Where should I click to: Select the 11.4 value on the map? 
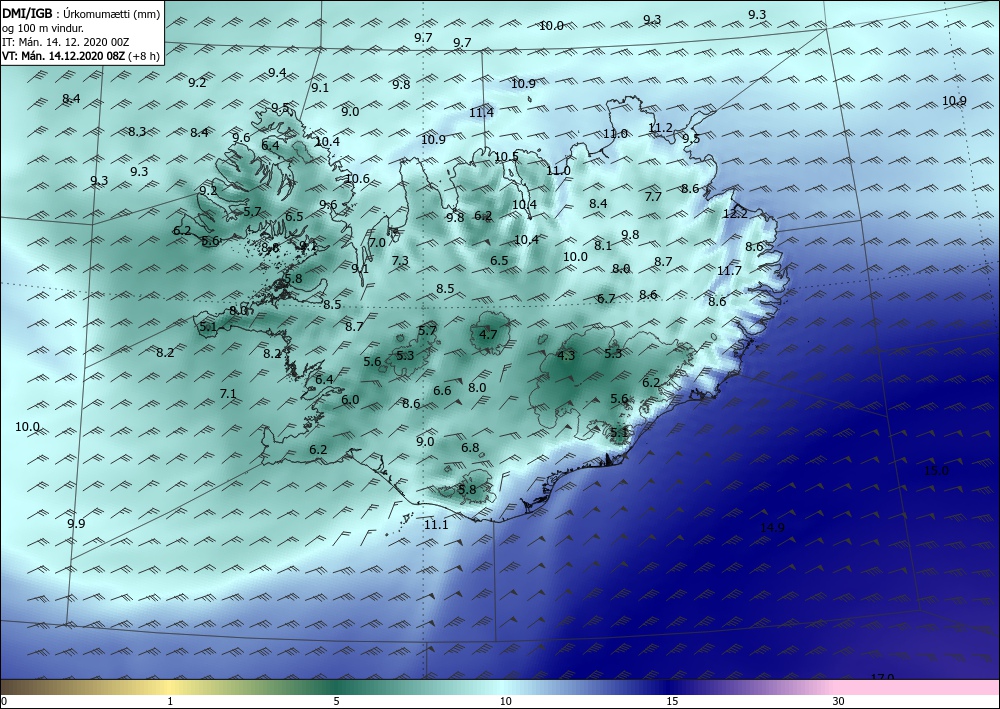(x=482, y=113)
